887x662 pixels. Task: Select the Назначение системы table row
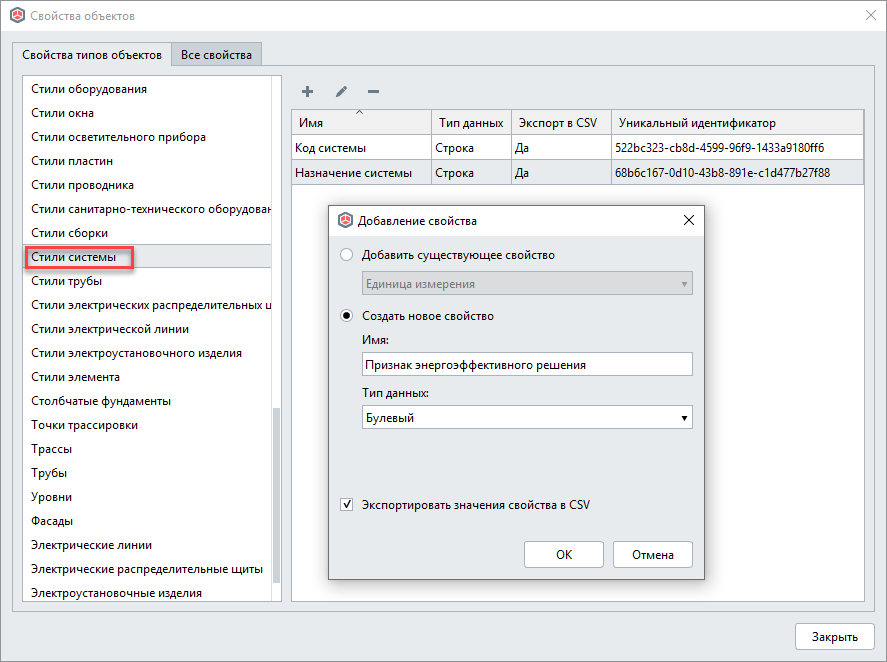coord(578,173)
